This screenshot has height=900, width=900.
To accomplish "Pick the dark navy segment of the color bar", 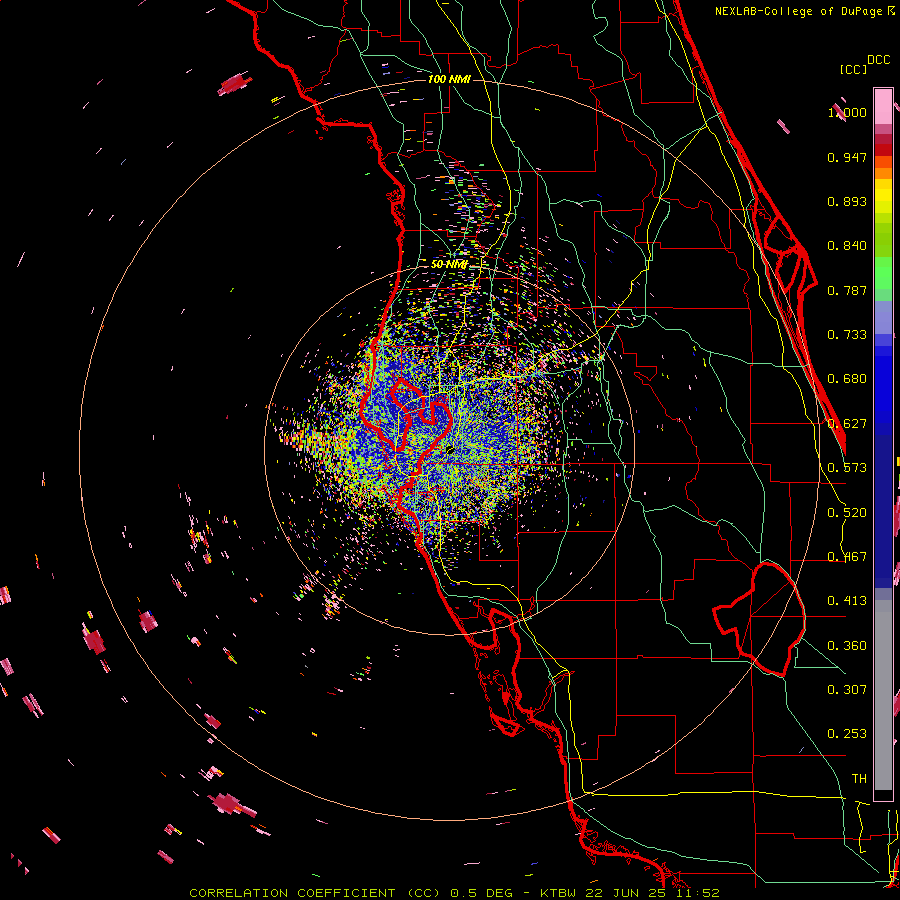I will coord(883,511).
